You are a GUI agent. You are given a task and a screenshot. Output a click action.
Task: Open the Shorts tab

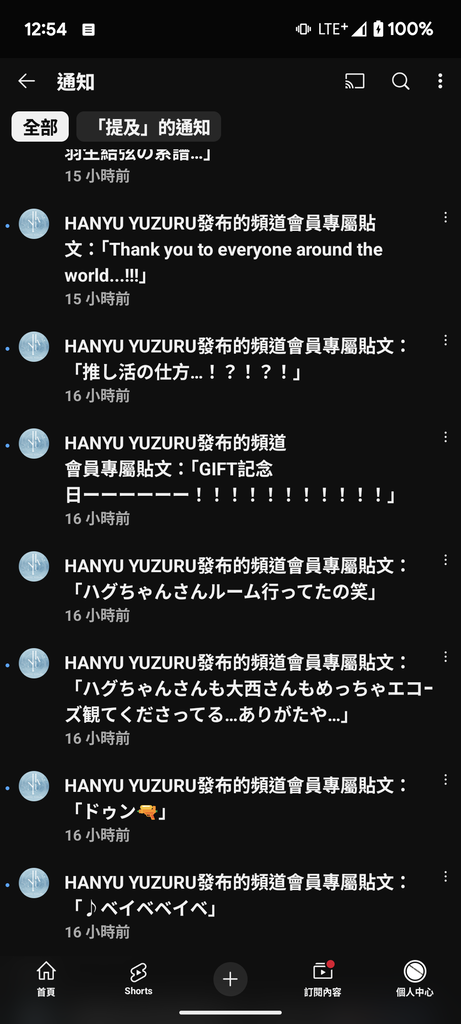[138, 979]
